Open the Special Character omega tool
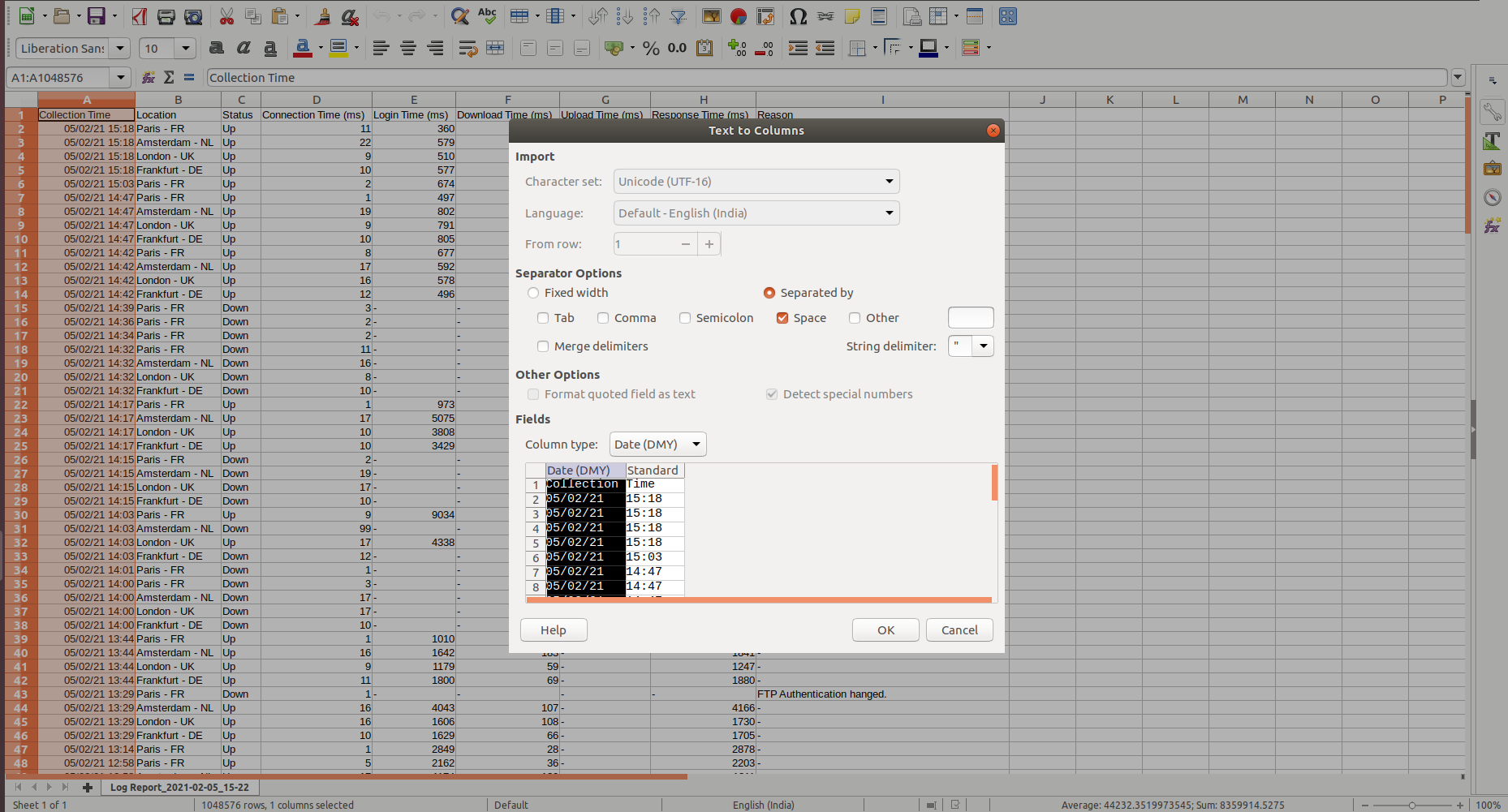The width and height of the screenshot is (1508, 812). [x=798, y=16]
